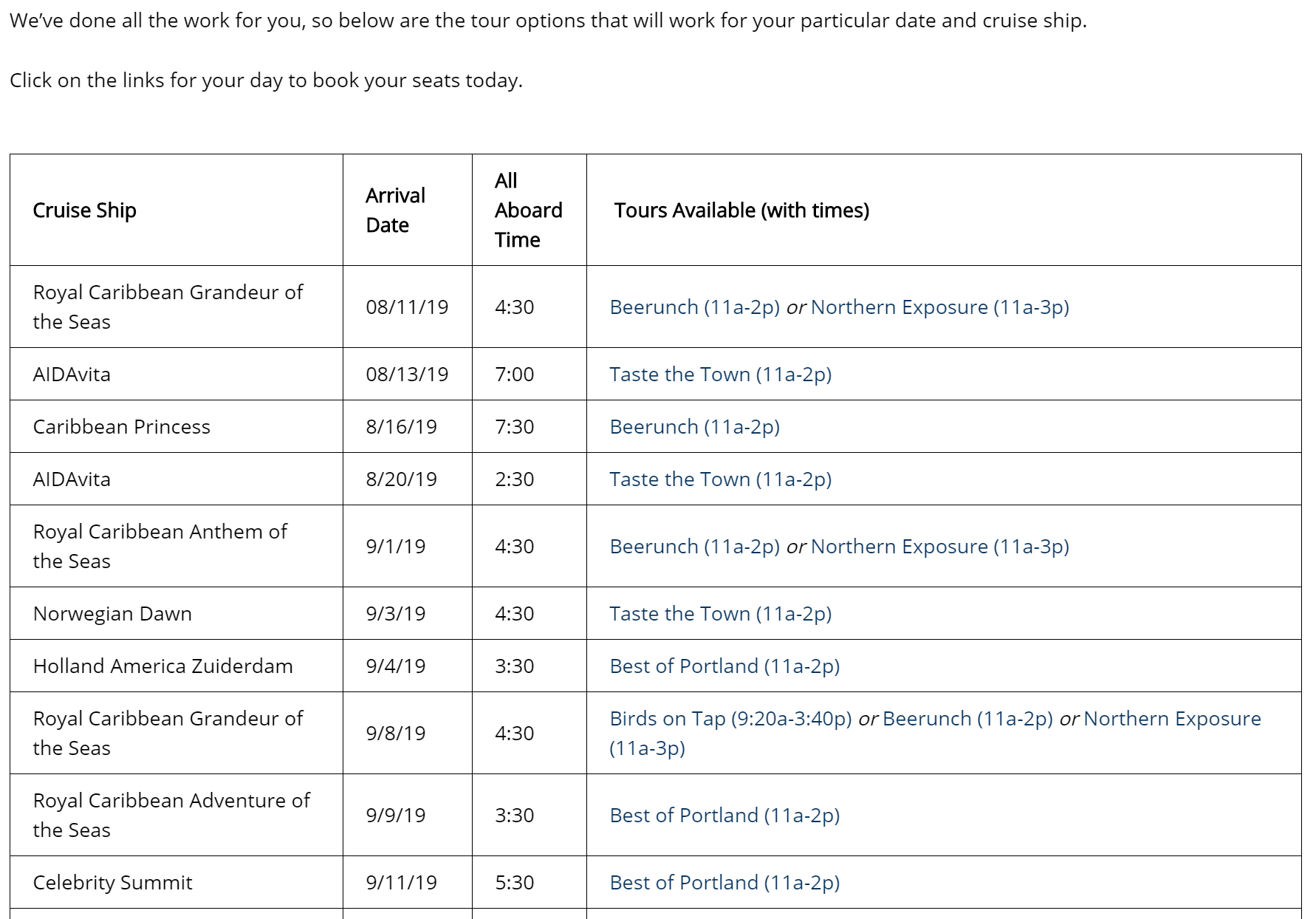The image size is (1316, 919).
Task: Open Birds on Tap (9:20a-3:40p) link
Action: (730, 718)
